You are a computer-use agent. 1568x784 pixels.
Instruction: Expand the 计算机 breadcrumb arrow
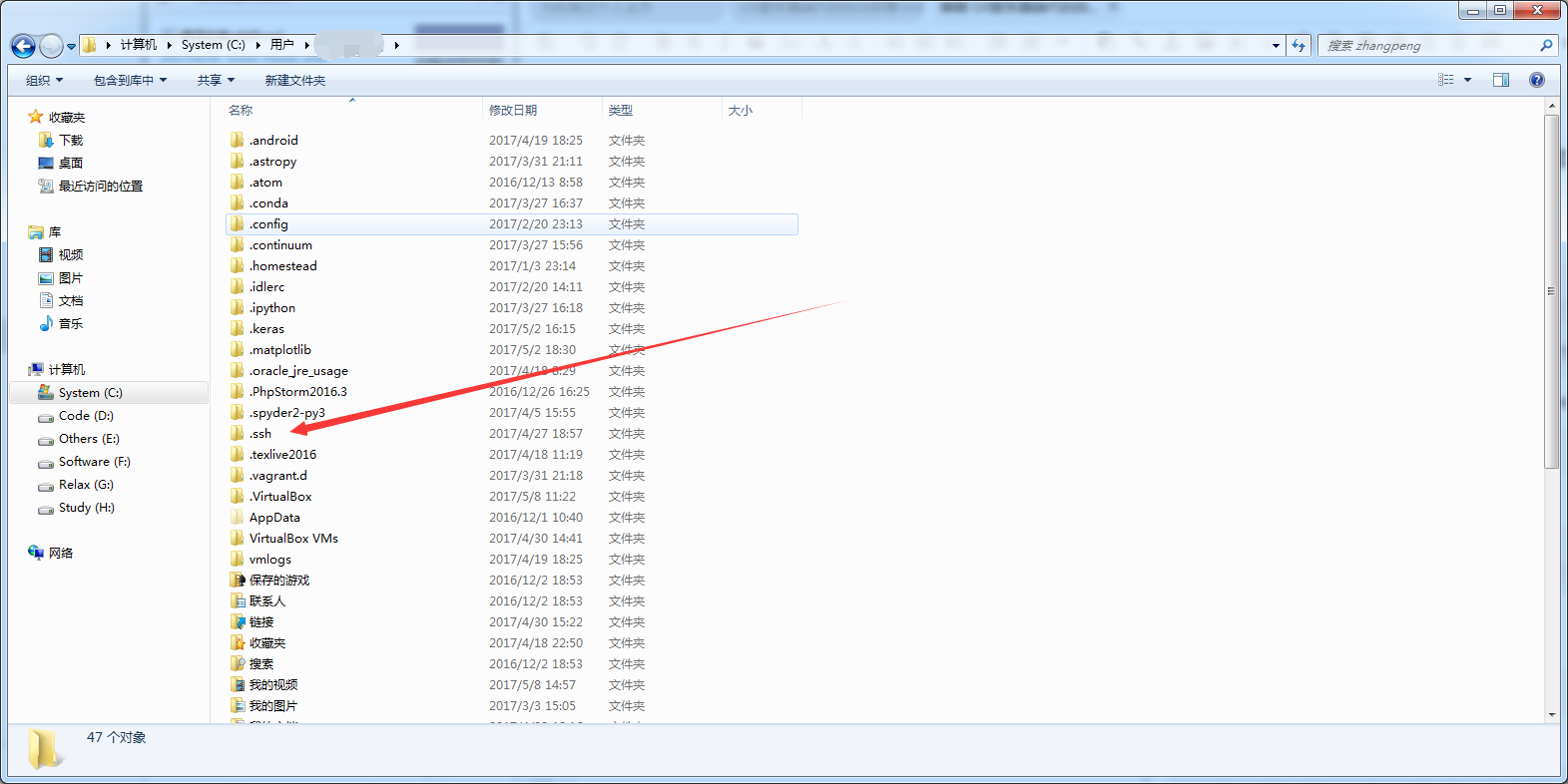click(x=170, y=45)
